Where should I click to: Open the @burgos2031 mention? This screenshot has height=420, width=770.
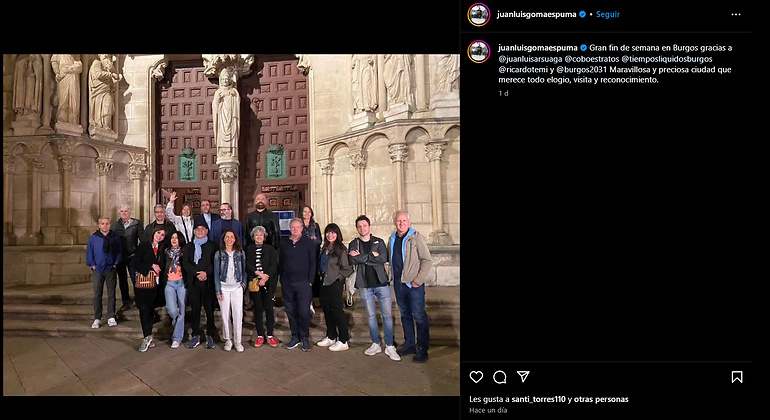(x=582, y=69)
